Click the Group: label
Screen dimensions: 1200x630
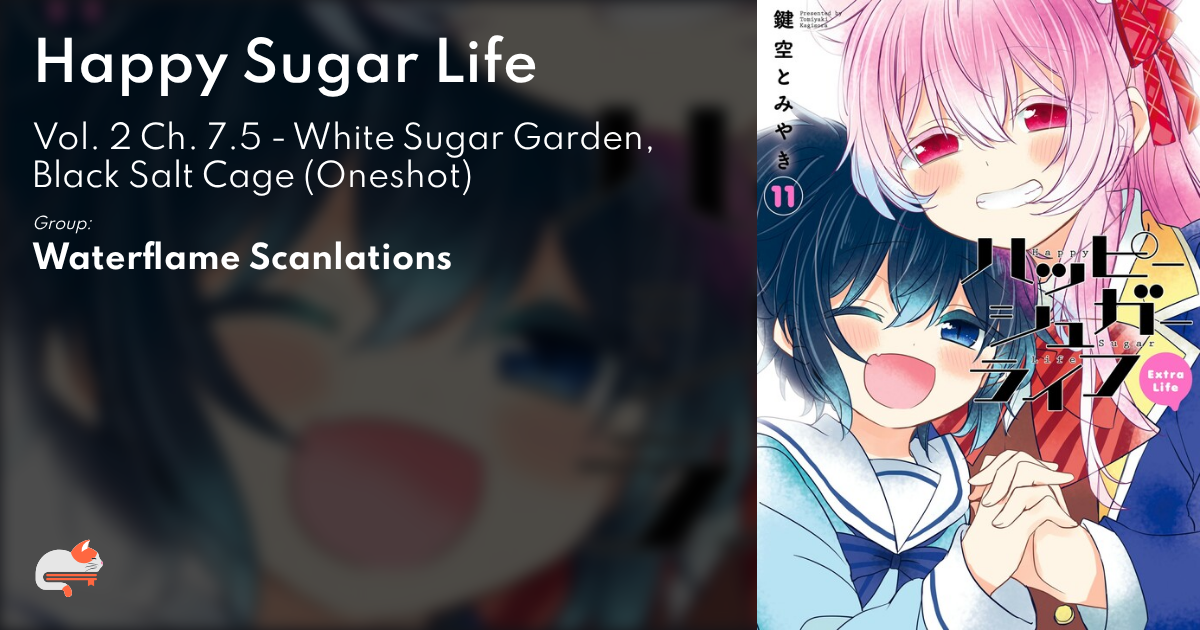click(x=63, y=222)
